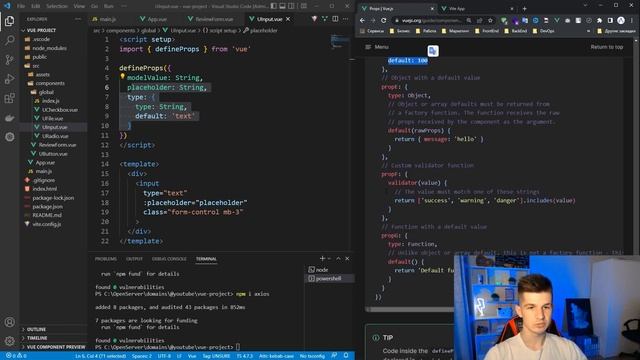Click the Split Editor Right icon
The width and height of the screenshot is (640, 360).
pos(335,19)
